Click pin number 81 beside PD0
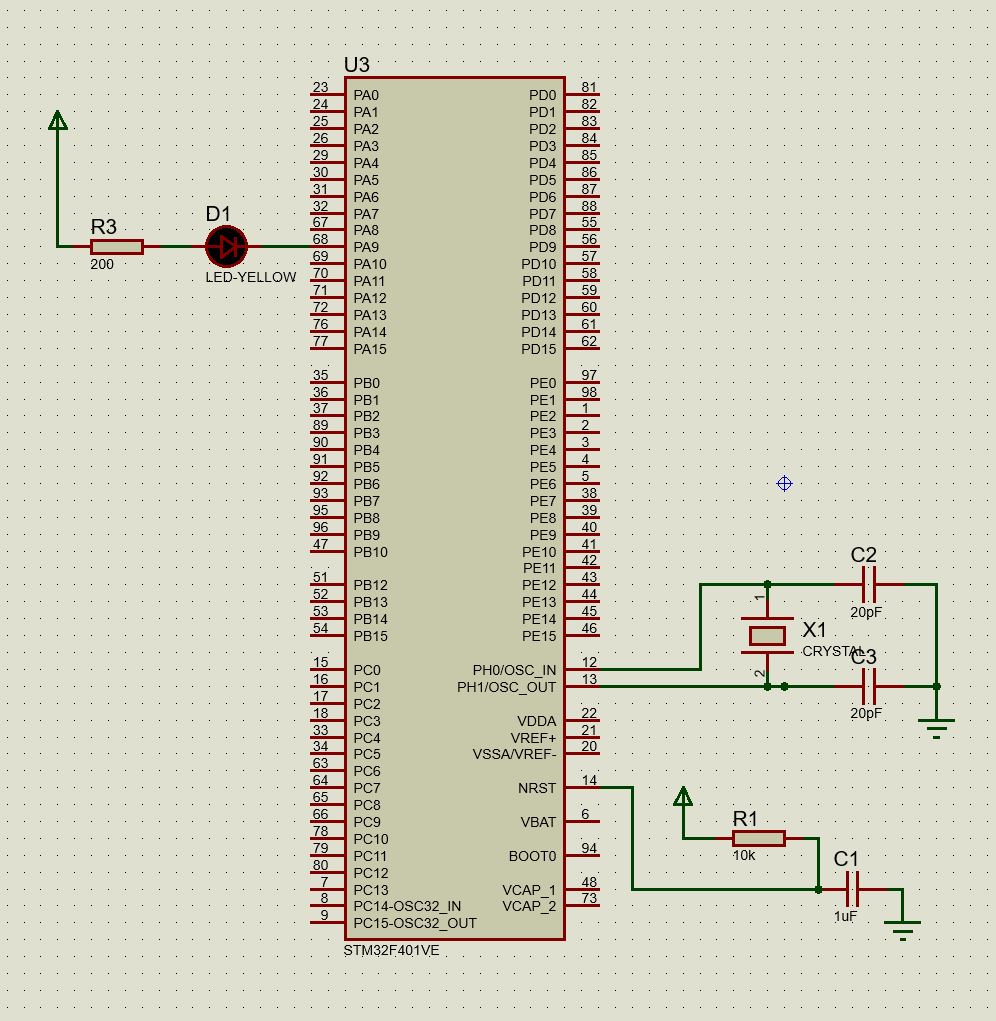This screenshot has width=996, height=1021. pos(589,87)
